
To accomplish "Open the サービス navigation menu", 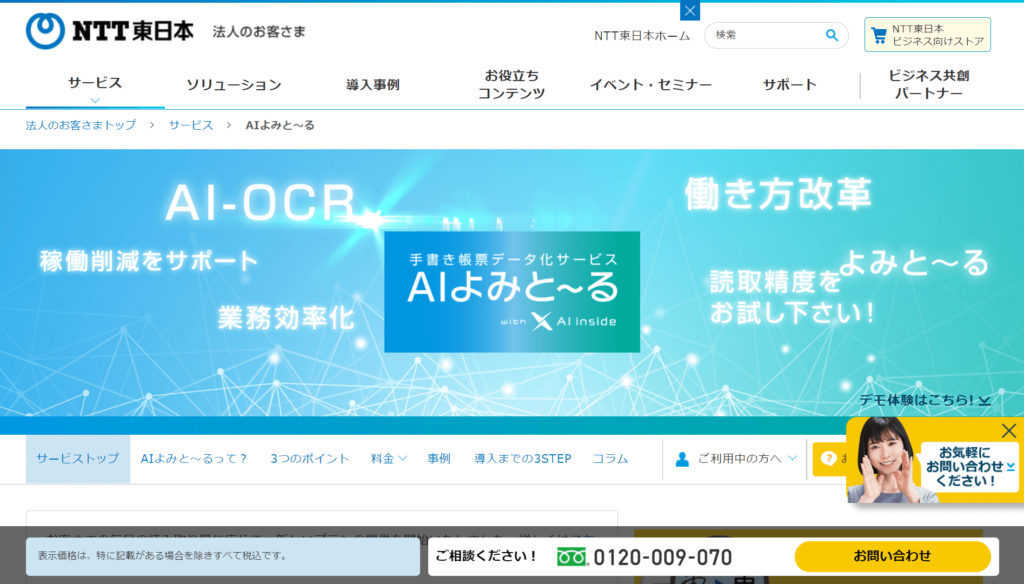I will pos(95,84).
